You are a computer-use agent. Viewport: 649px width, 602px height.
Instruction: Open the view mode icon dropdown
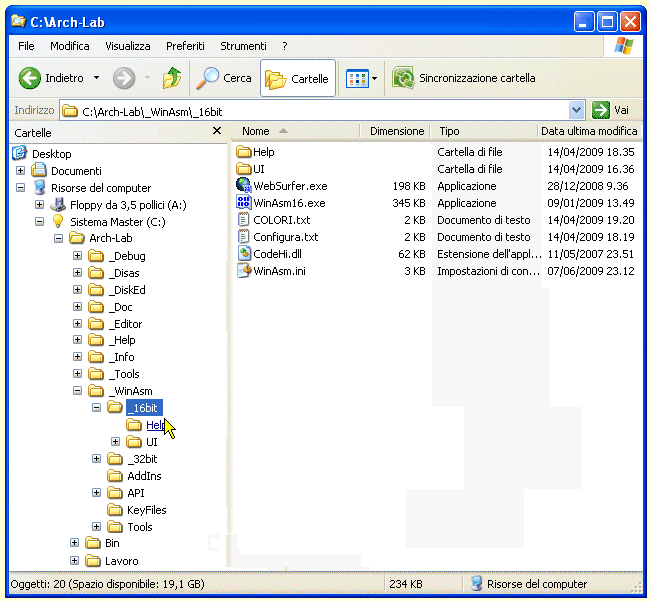click(x=361, y=78)
